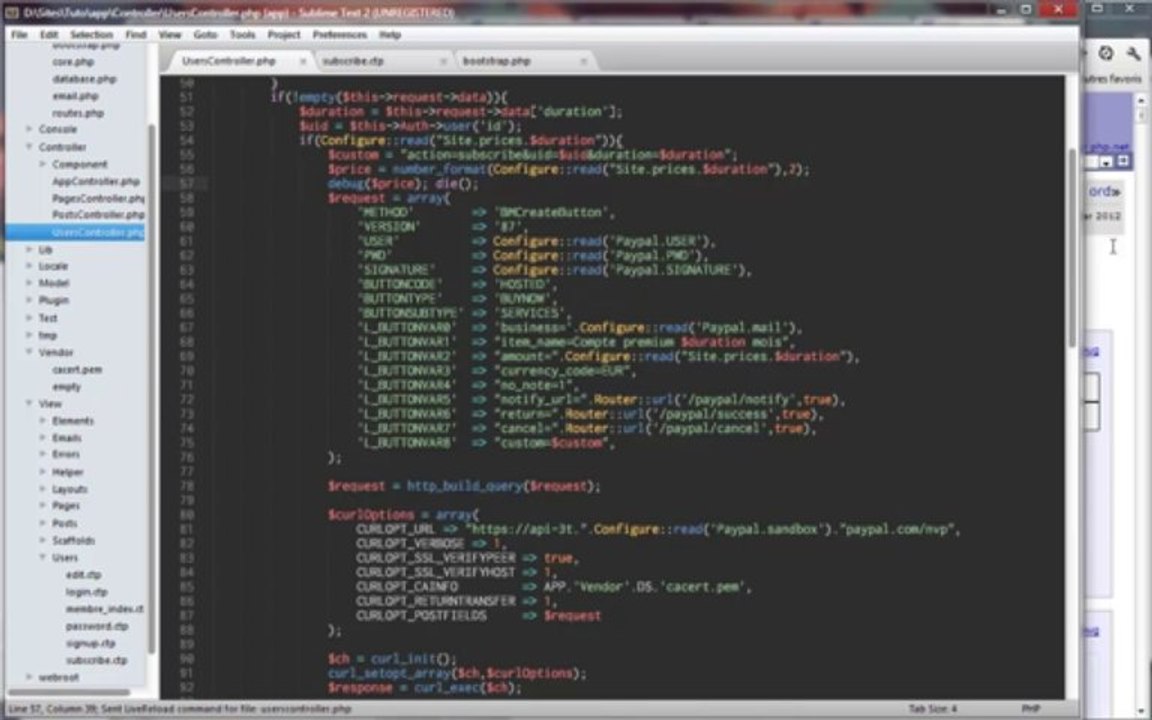
Task: Open signup.ctp in the Users folder
Action: (x=90, y=643)
